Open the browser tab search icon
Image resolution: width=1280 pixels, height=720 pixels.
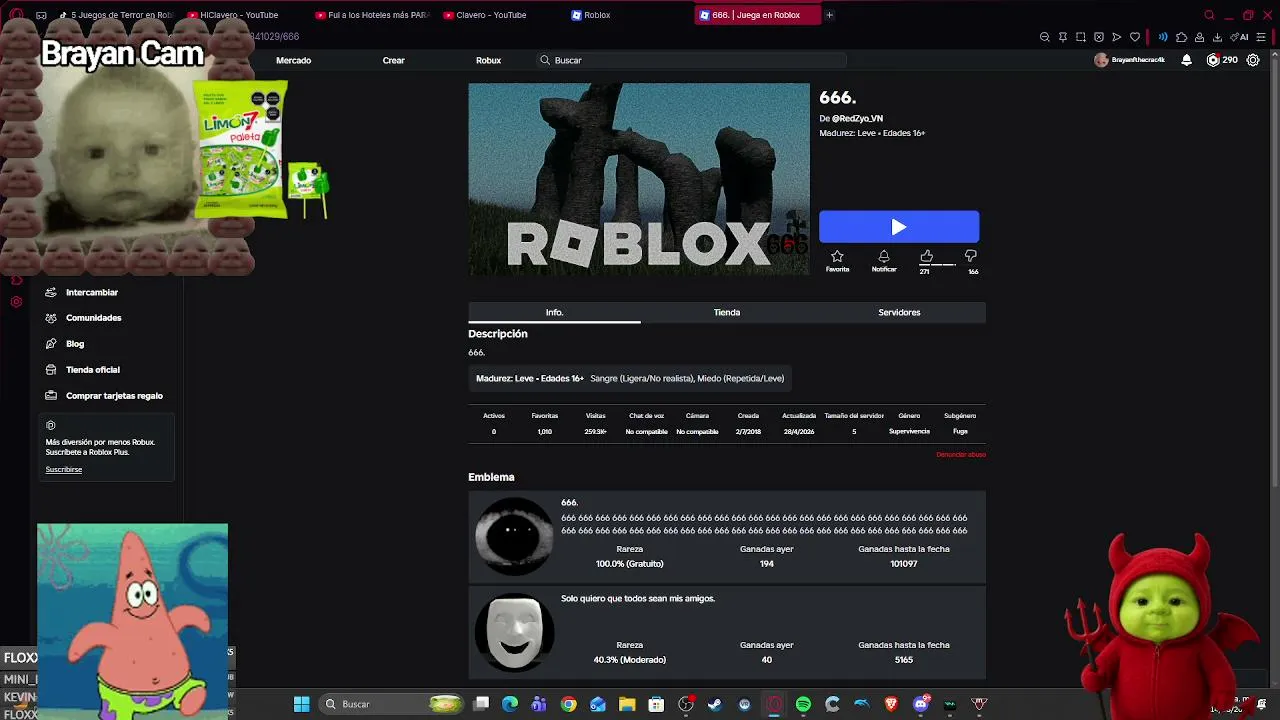pos(1209,15)
